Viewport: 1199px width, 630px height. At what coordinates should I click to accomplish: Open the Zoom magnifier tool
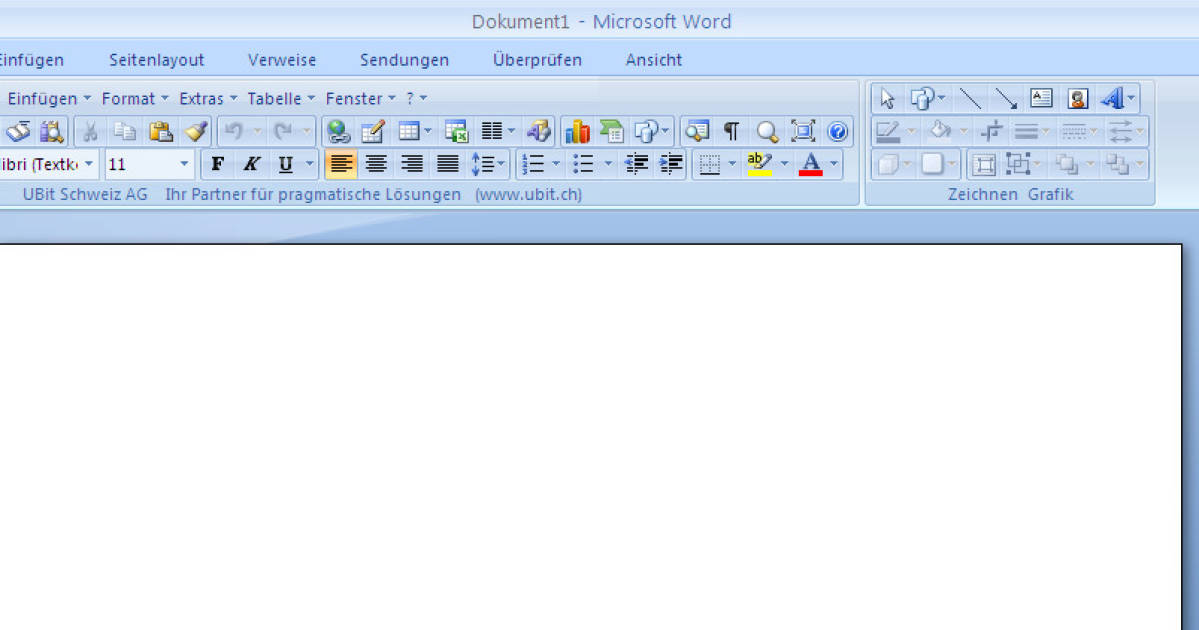pyautogui.click(x=767, y=131)
